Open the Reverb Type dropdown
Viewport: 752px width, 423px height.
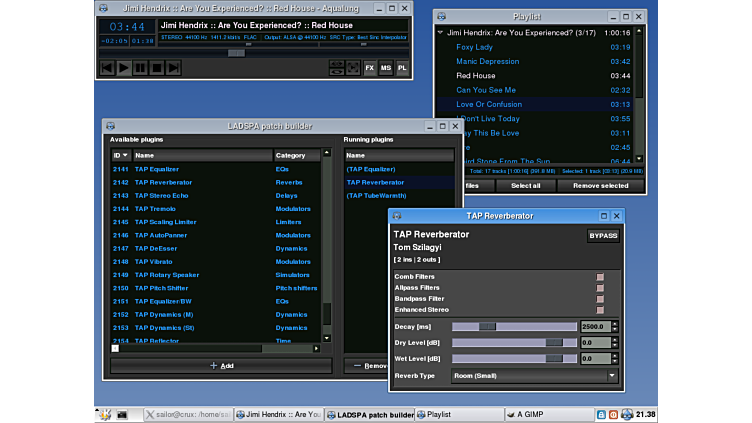click(535, 376)
